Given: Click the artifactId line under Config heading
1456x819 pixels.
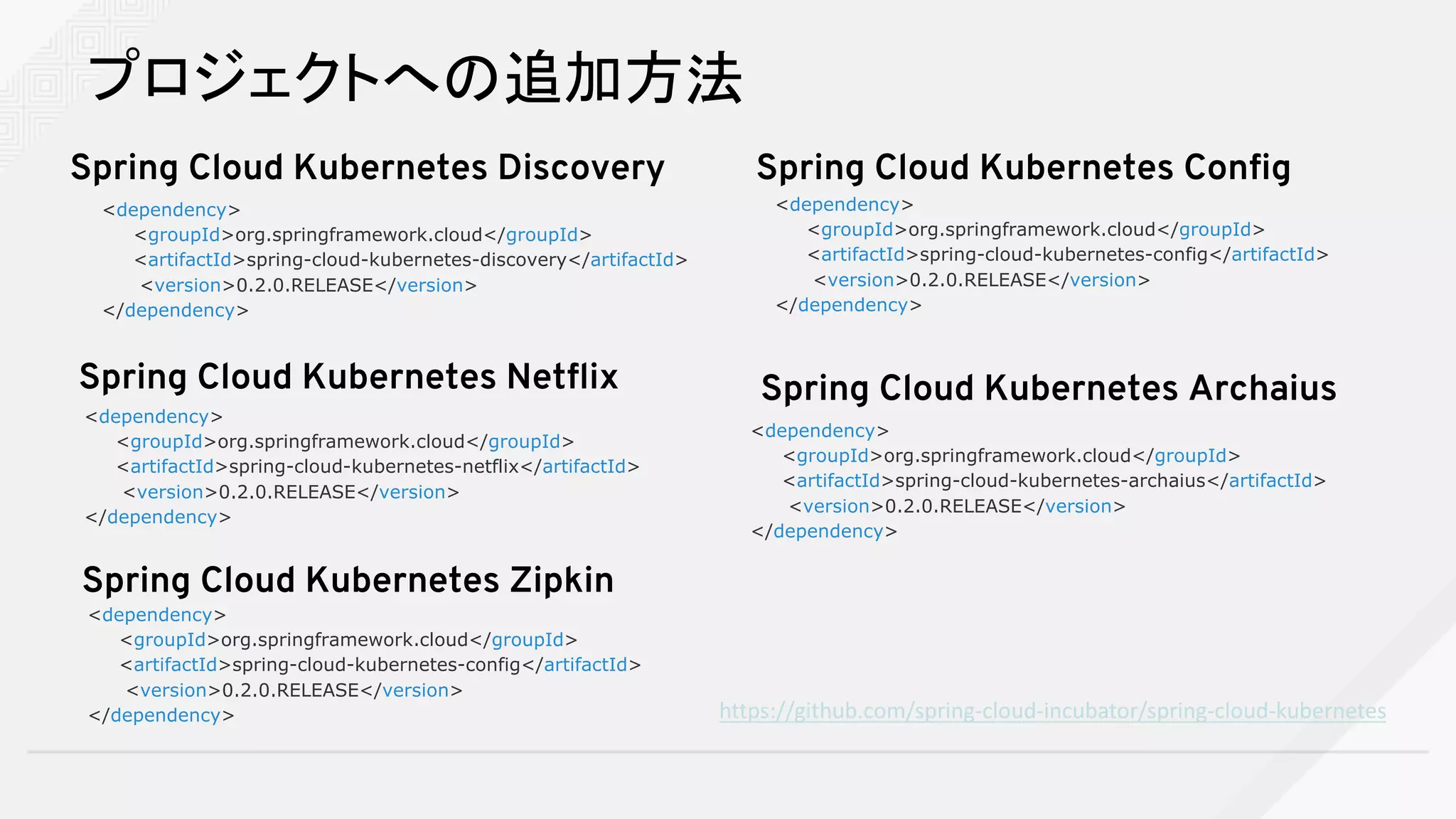Looking at the screenshot, I should pyautogui.click(x=1068, y=255).
